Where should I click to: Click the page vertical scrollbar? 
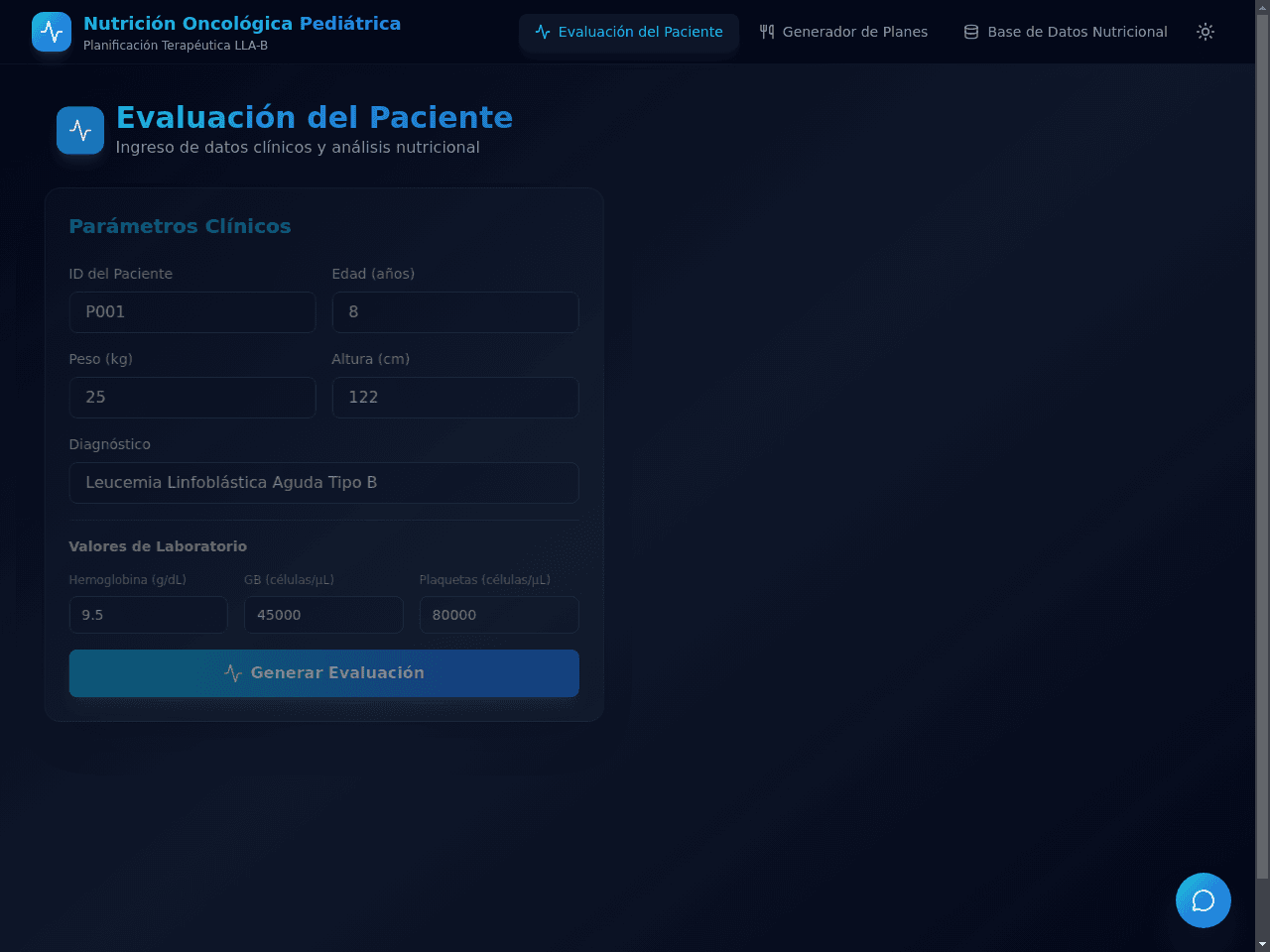tap(1262, 446)
